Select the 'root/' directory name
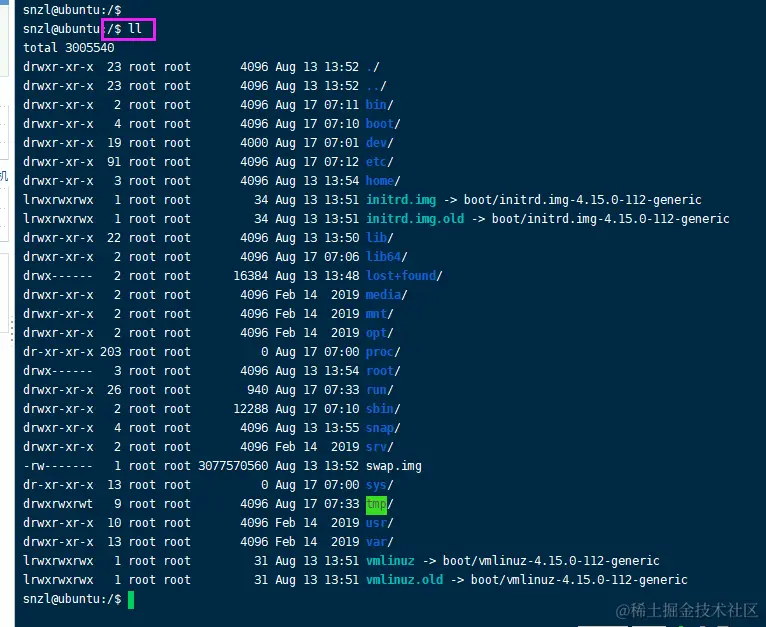Image resolution: width=766 pixels, height=627 pixels. point(383,371)
